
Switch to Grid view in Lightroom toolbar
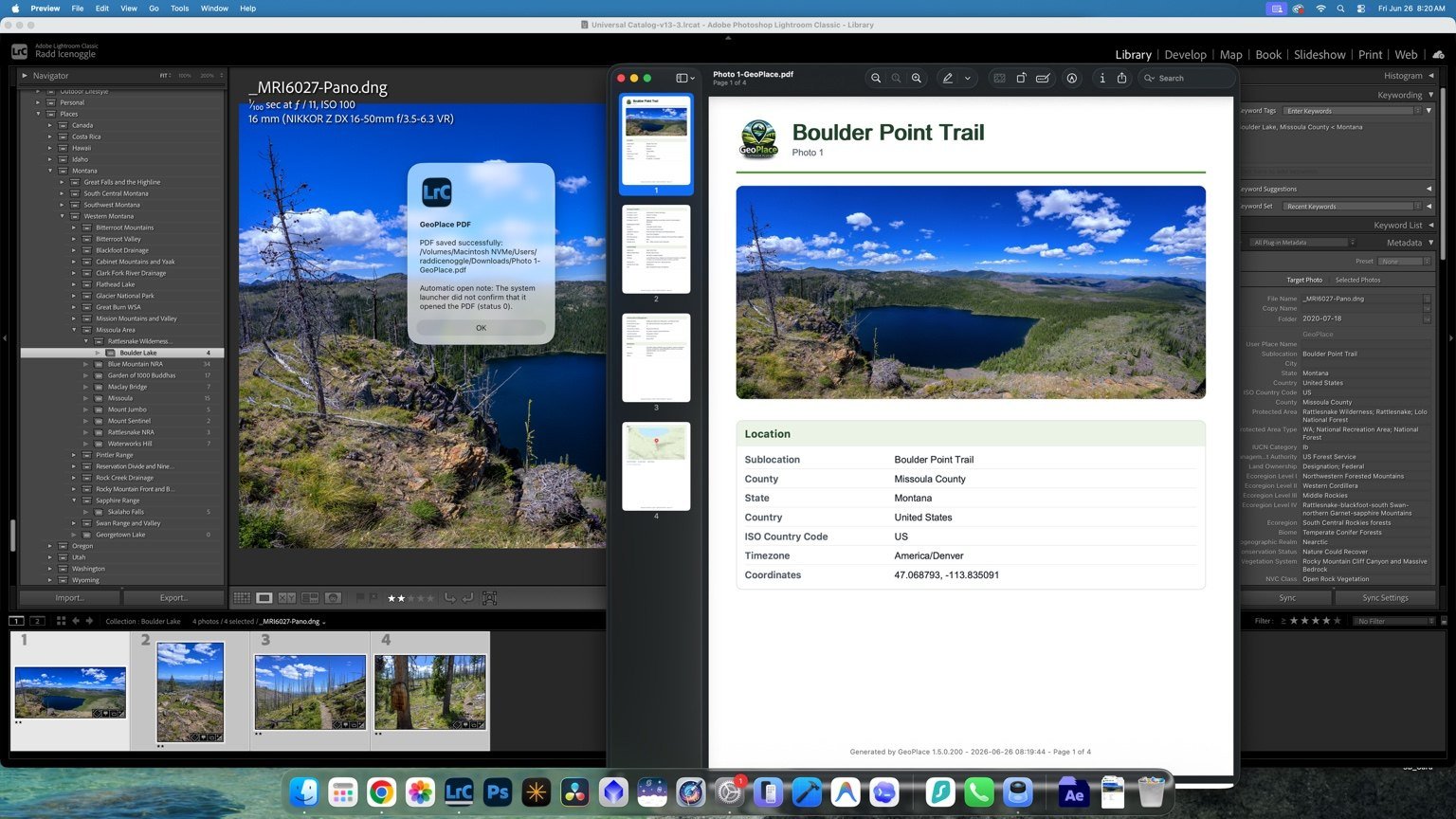click(x=242, y=598)
